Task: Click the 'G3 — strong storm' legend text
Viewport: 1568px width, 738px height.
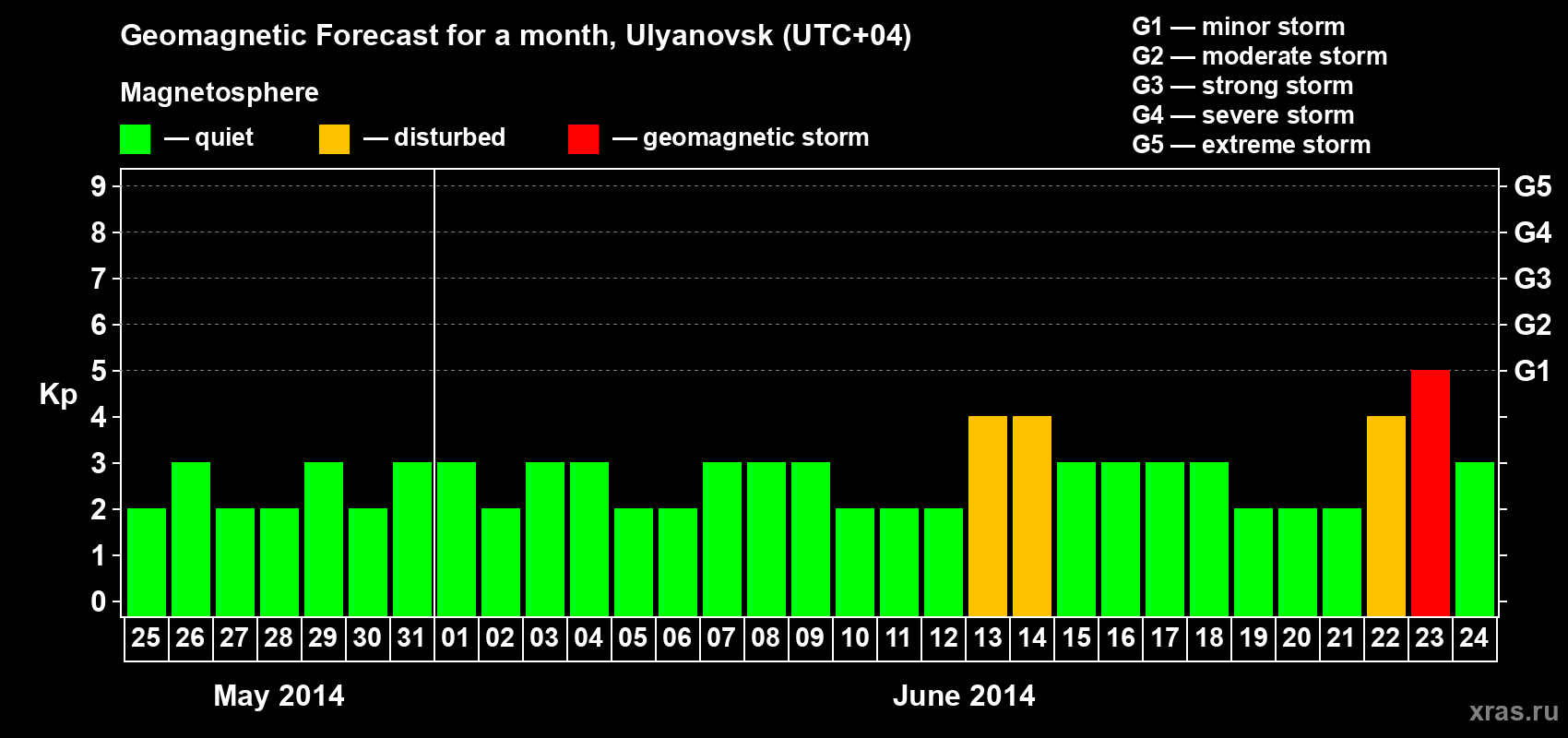Action: pyautogui.click(x=1242, y=86)
